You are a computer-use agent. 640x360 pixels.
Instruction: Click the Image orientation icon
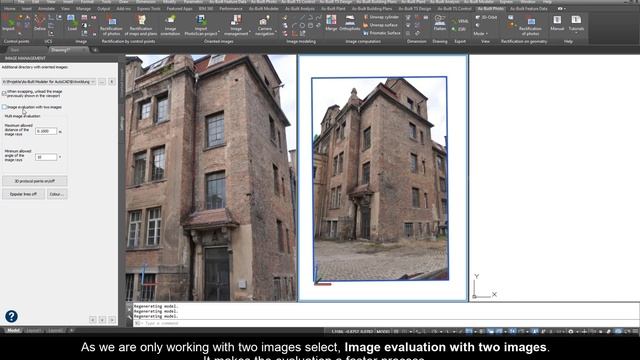[x=170, y=25]
